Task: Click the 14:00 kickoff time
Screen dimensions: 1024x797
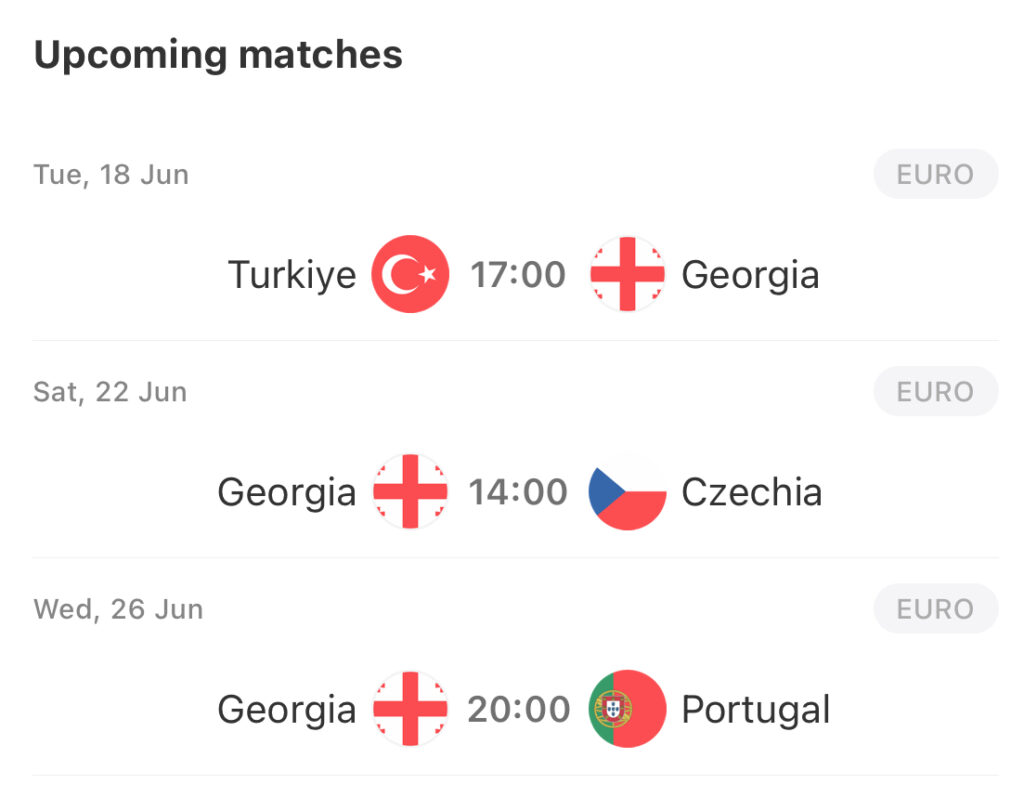Action: [x=518, y=492]
